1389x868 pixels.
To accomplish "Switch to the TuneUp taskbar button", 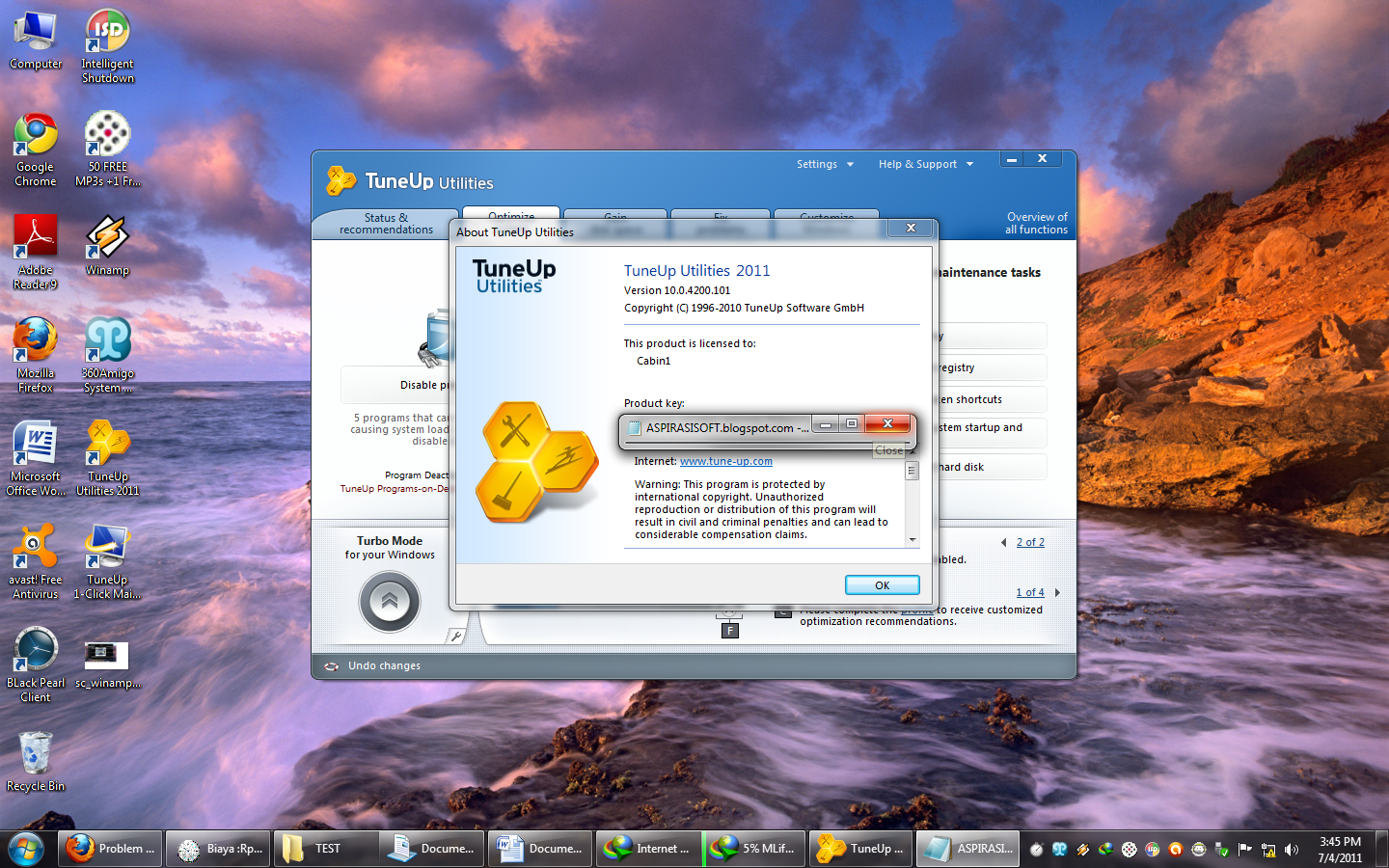I will (861, 849).
